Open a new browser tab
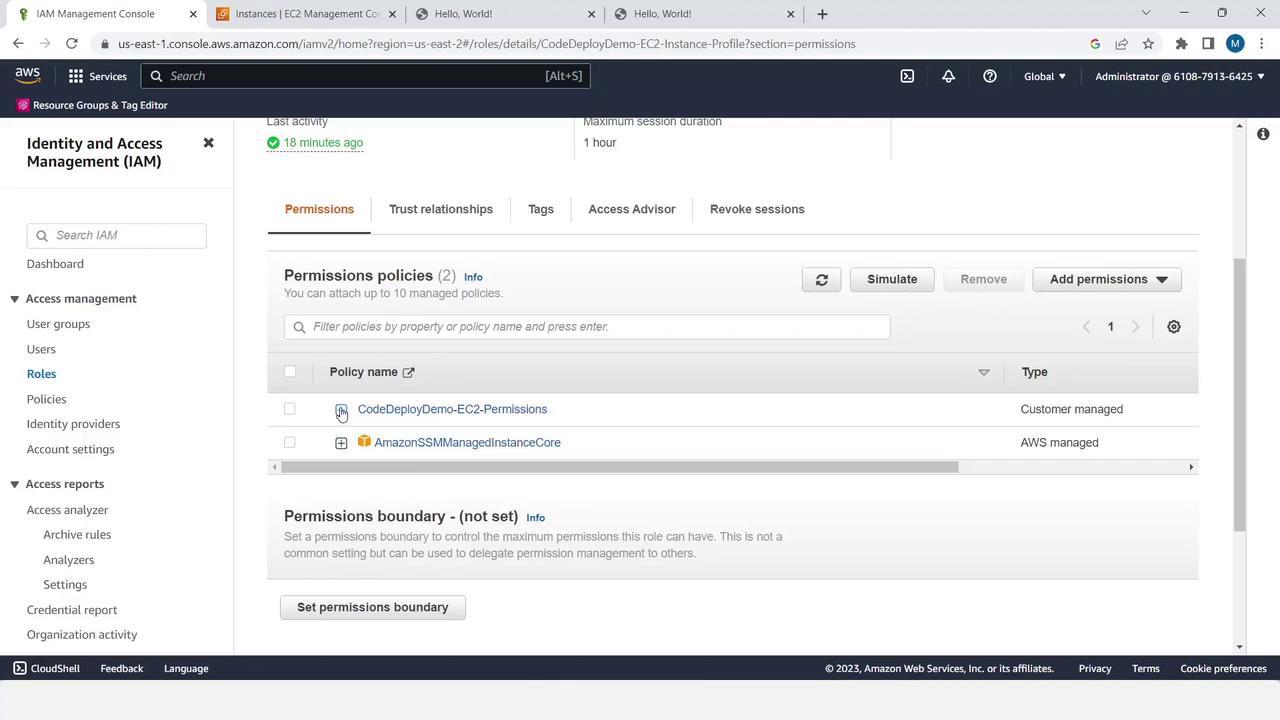Image resolution: width=1280 pixels, height=720 pixels. pyautogui.click(x=822, y=14)
